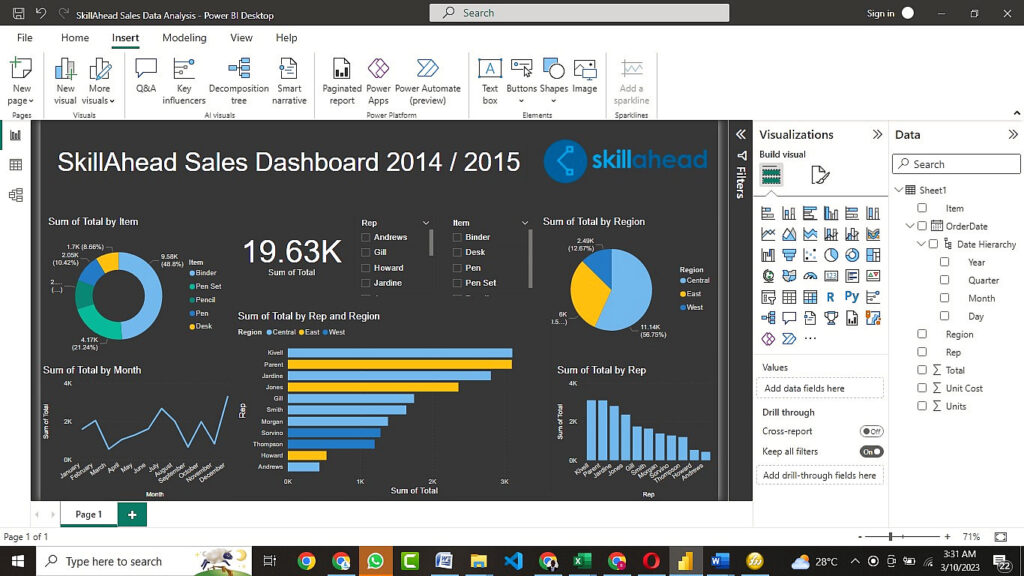Click the Data pane Search field

[x=956, y=164]
